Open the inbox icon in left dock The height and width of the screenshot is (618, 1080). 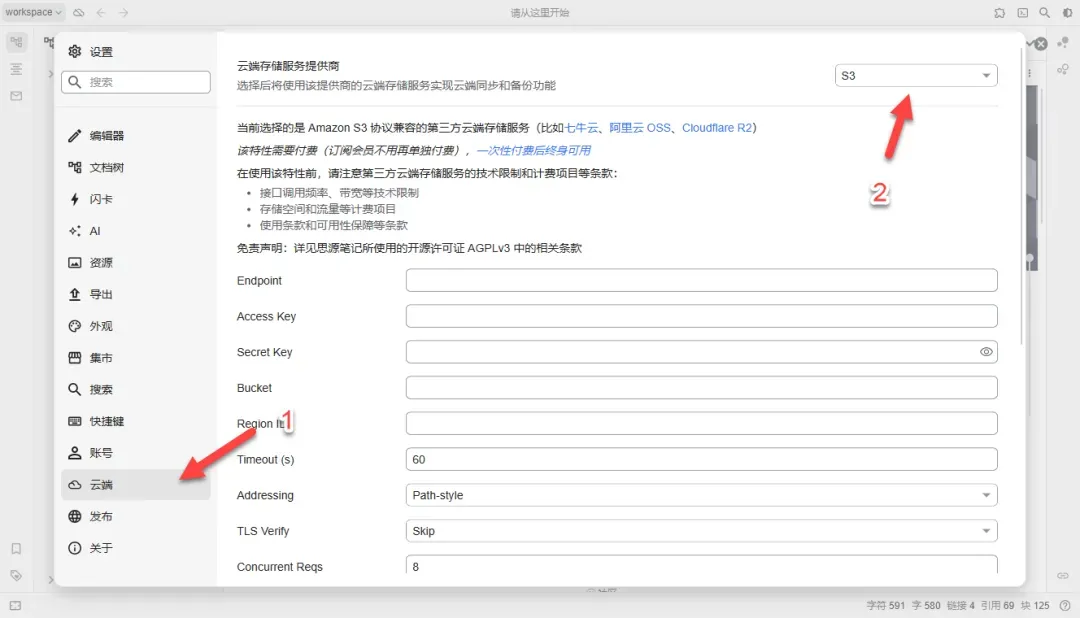click(x=16, y=96)
